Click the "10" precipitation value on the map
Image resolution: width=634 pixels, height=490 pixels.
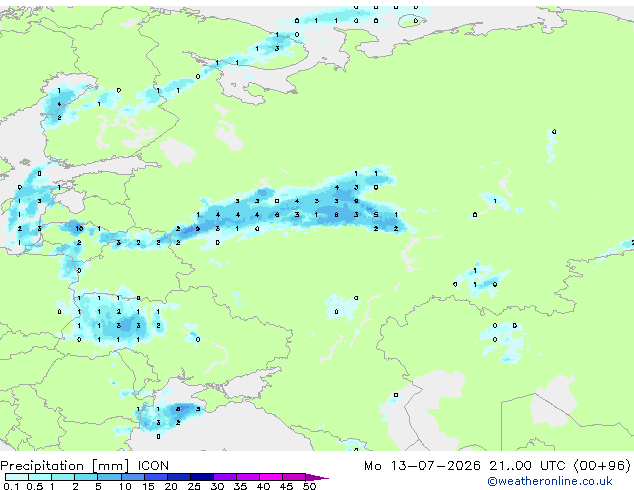(79, 228)
